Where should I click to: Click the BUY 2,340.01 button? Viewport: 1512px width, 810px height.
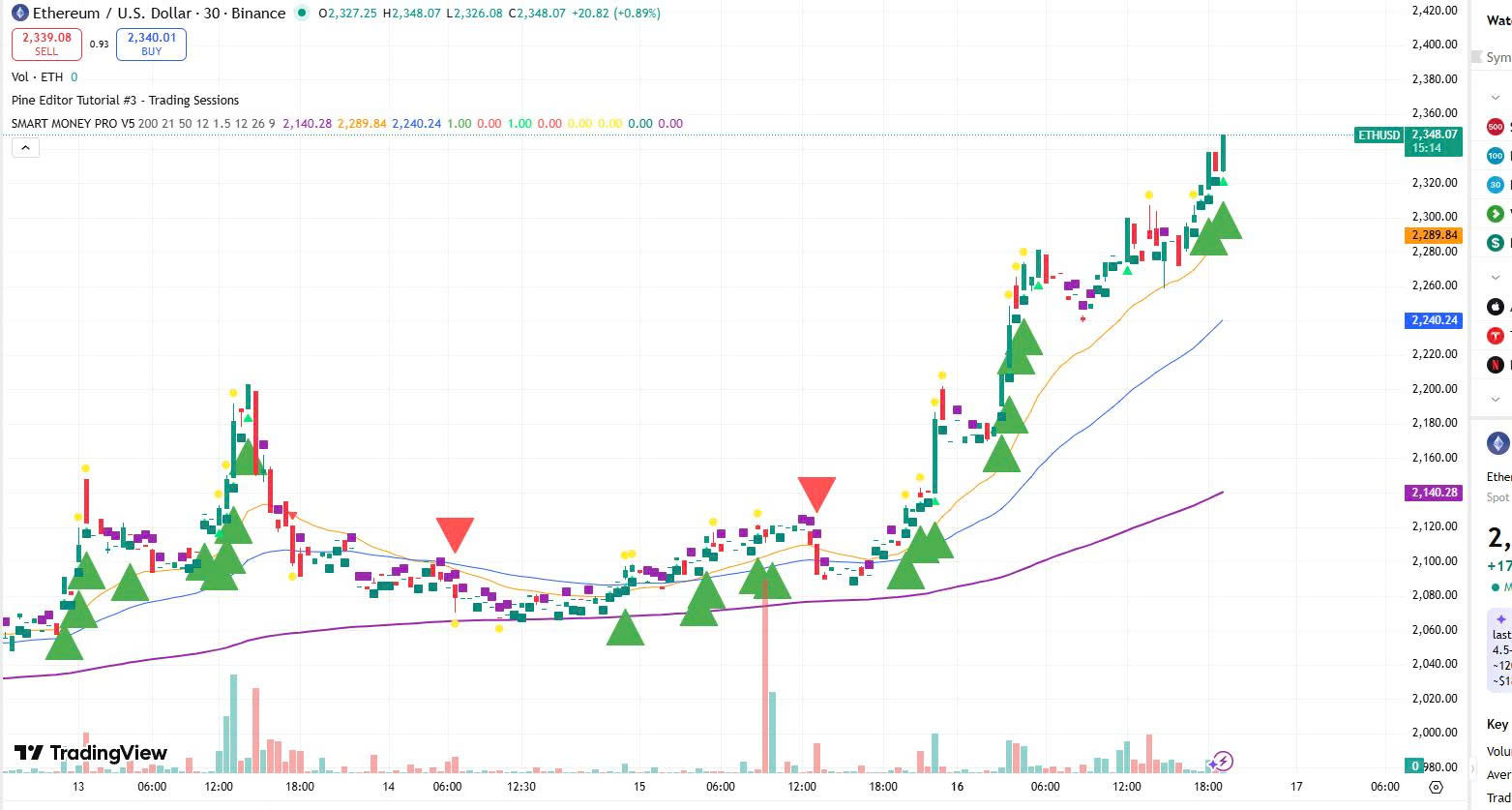pos(151,44)
